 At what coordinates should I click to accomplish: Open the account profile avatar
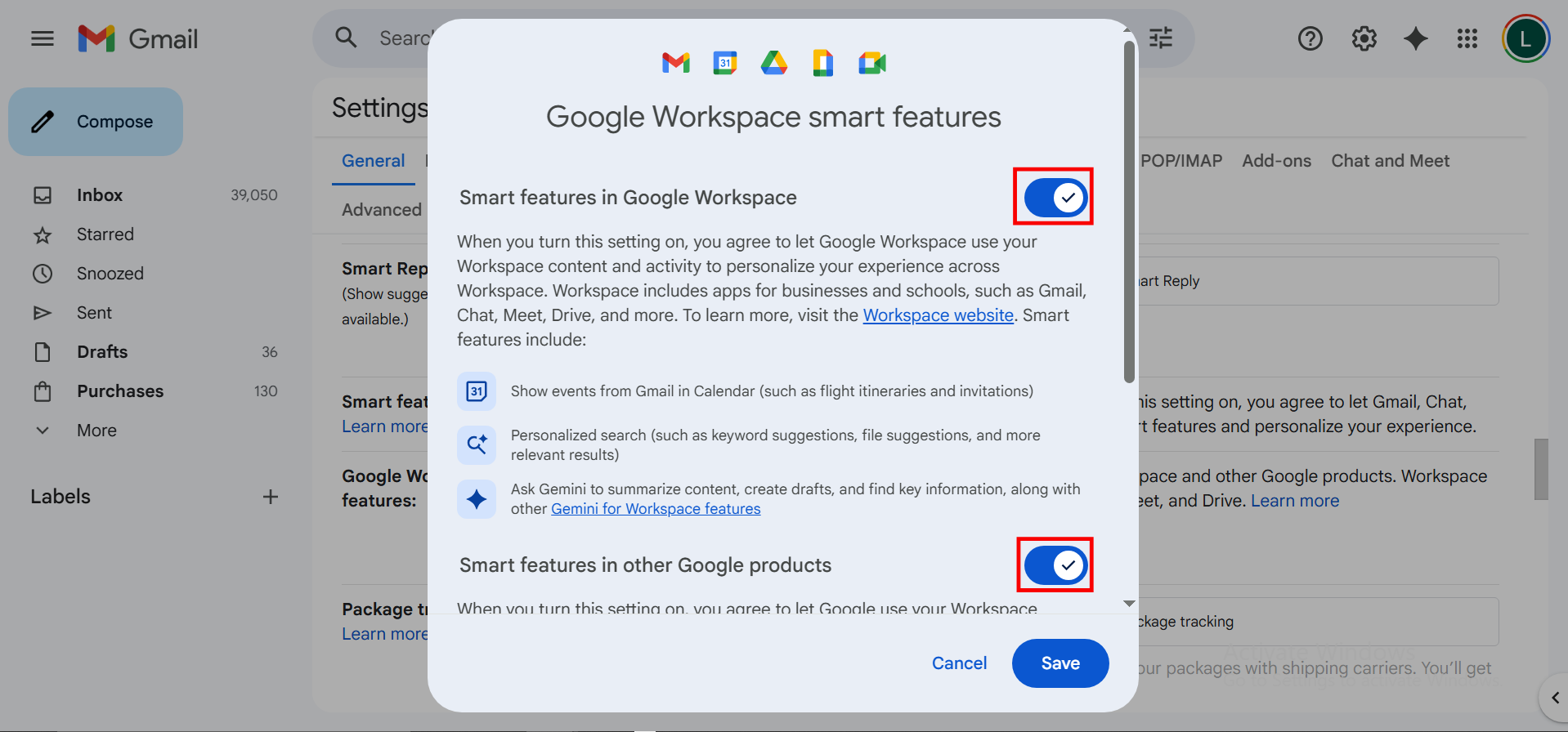point(1525,38)
